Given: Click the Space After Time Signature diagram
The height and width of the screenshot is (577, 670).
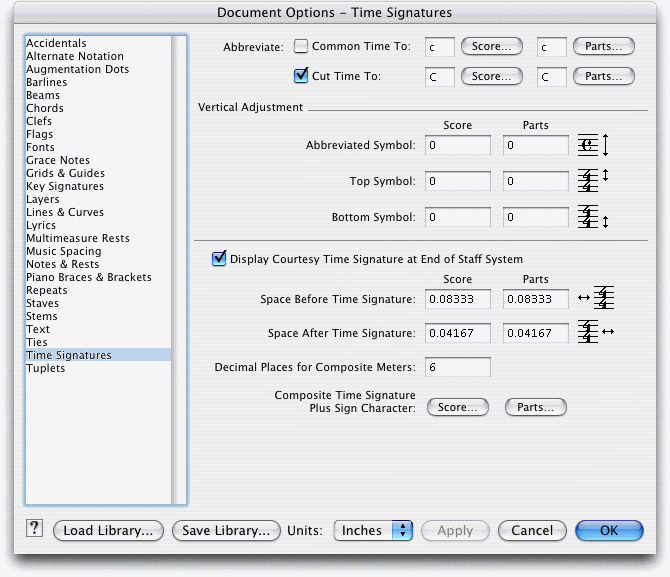Looking at the screenshot, I should [x=596, y=332].
